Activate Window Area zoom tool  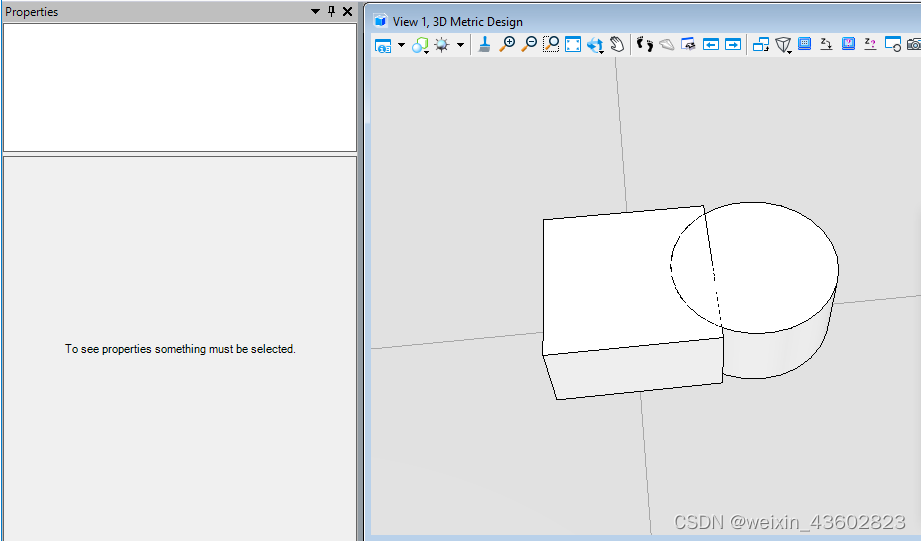tap(551, 45)
